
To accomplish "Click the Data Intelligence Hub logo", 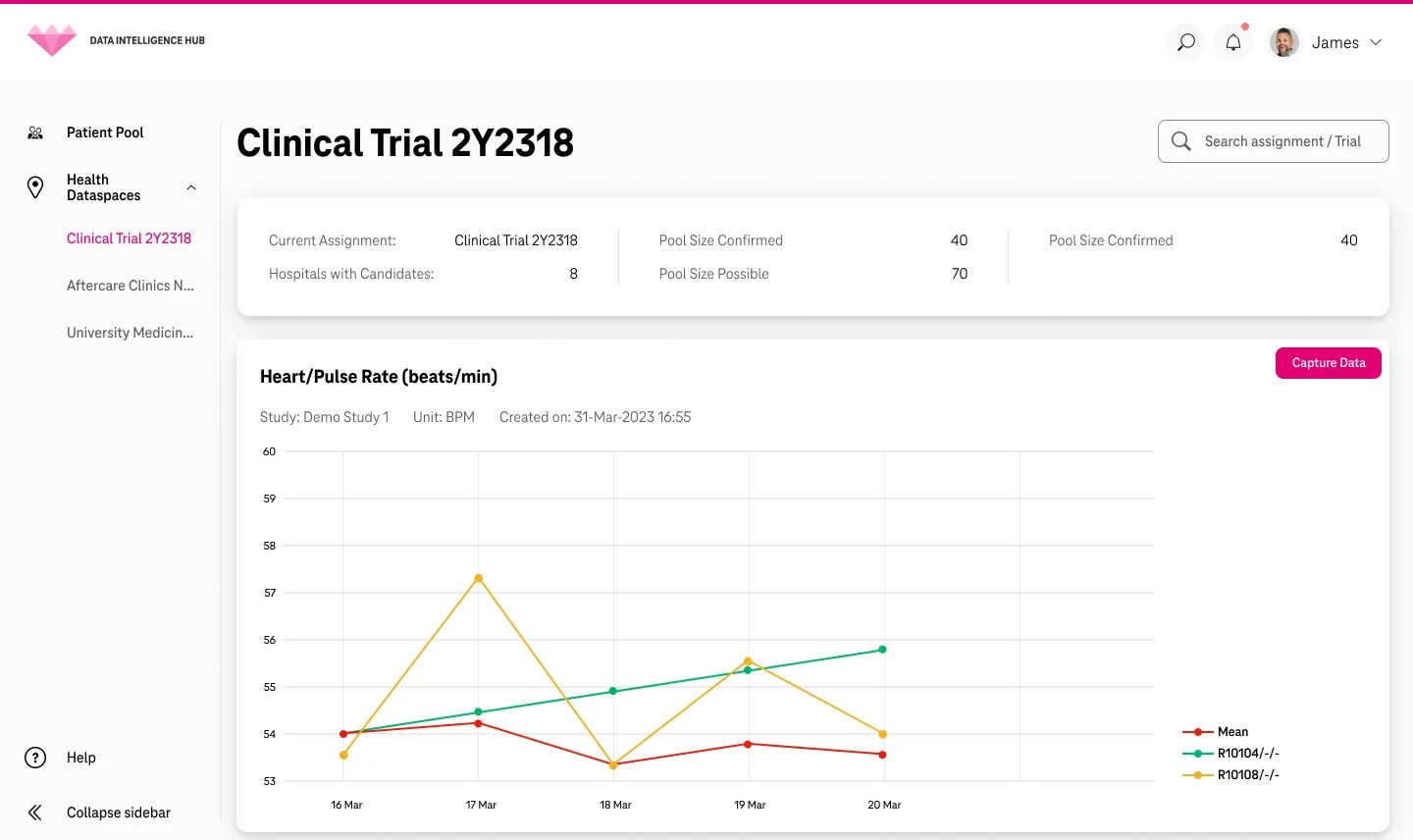I will click(51, 39).
